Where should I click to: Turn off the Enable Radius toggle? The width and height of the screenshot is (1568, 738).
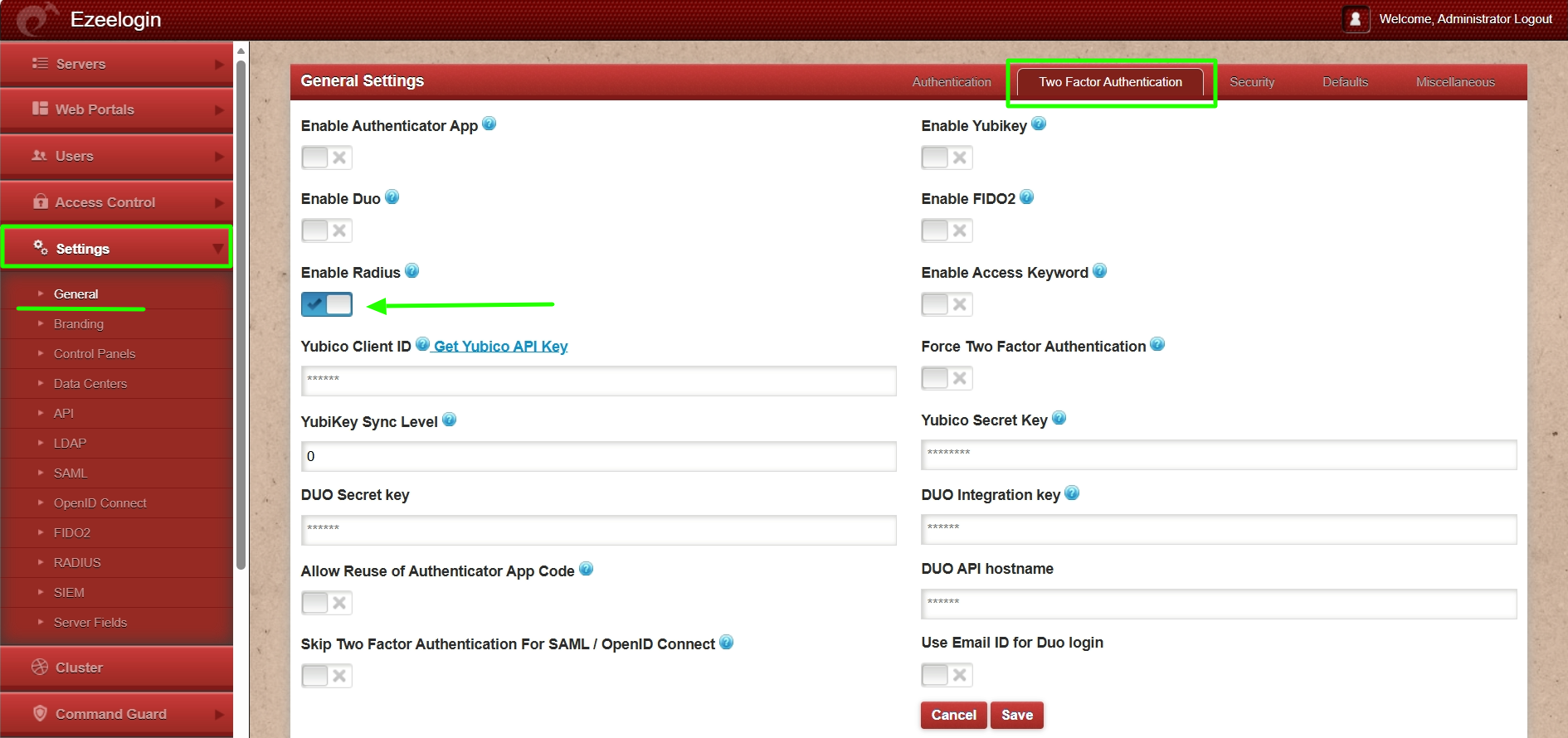pos(327,304)
